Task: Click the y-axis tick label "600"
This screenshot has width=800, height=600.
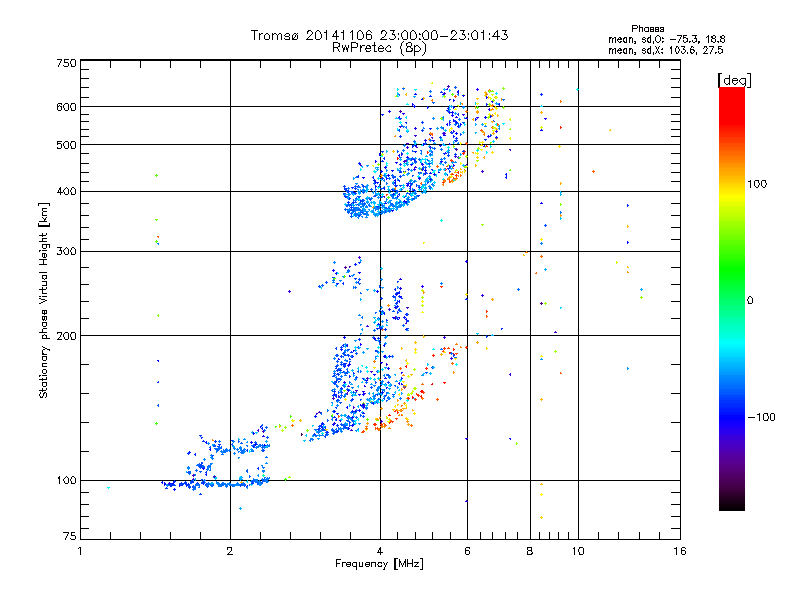Action: coord(66,107)
